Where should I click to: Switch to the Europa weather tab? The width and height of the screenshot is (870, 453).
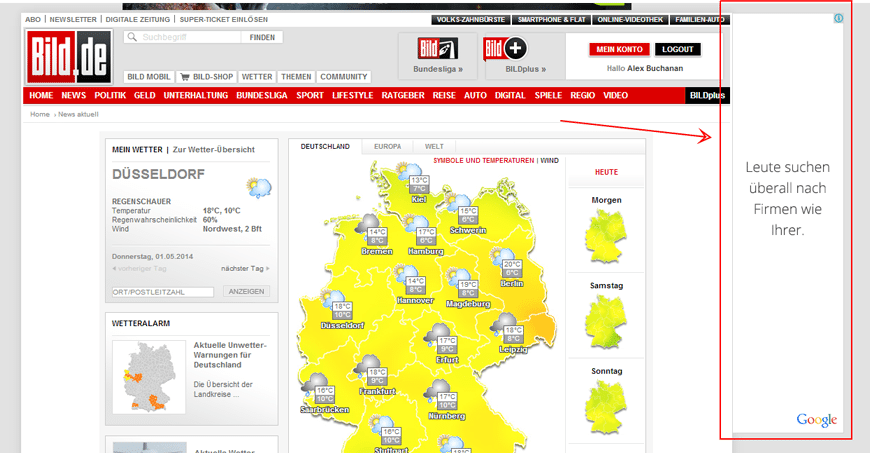pyautogui.click(x=387, y=147)
